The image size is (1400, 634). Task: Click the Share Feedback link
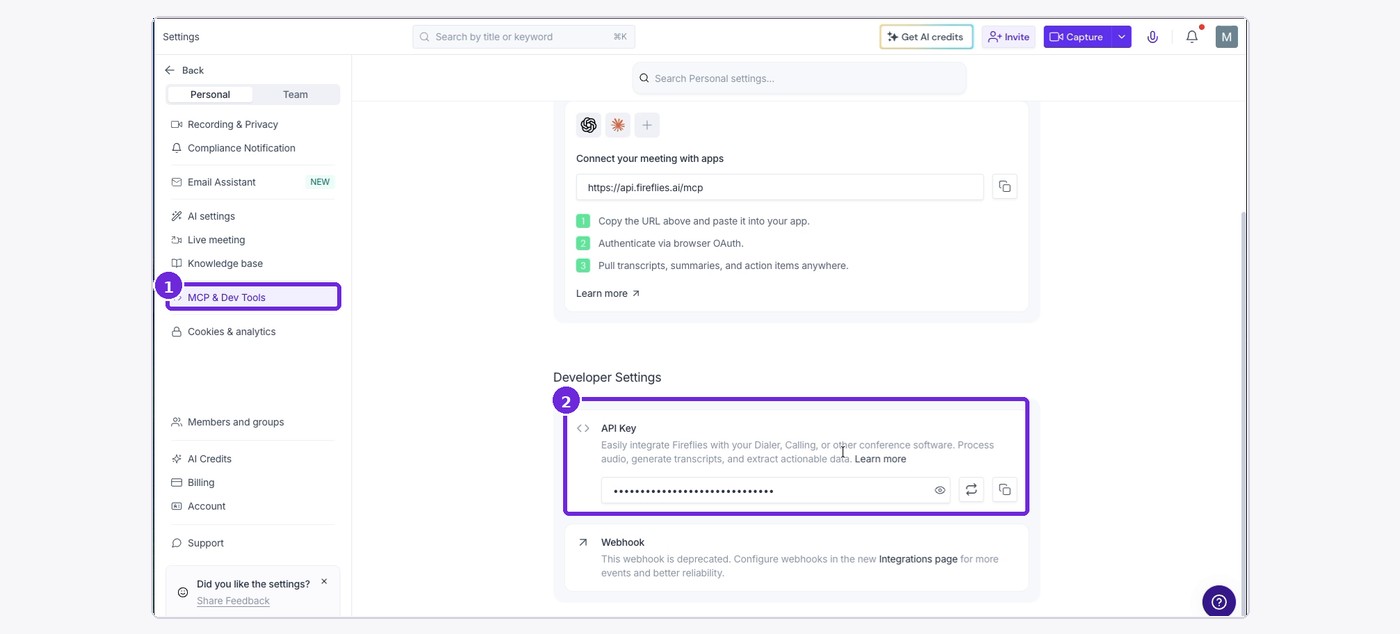click(233, 601)
